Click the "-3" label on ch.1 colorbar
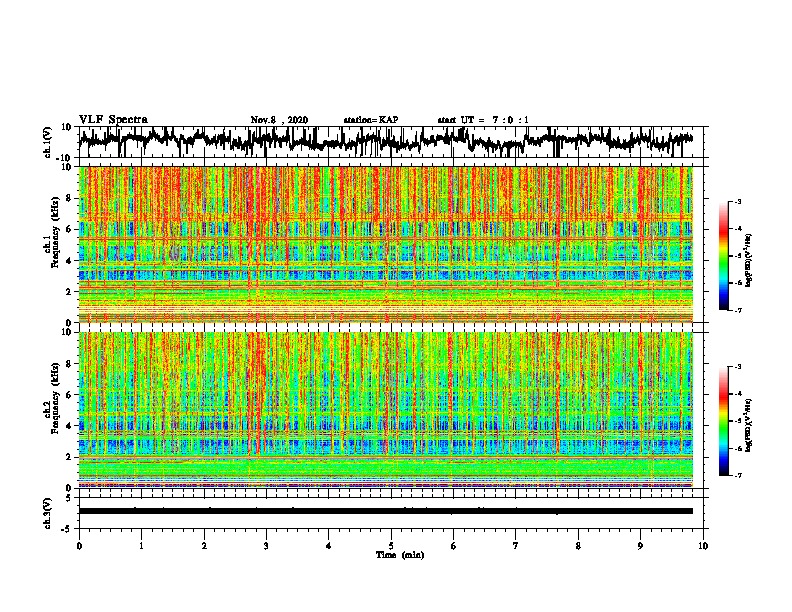 point(738,201)
